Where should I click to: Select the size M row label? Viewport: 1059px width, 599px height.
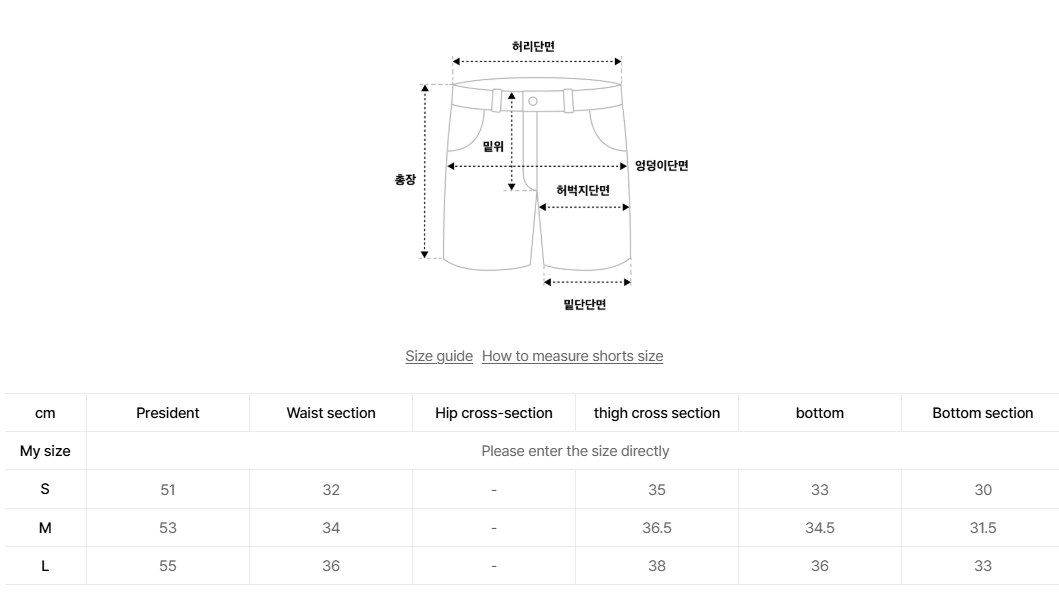coord(45,528)
